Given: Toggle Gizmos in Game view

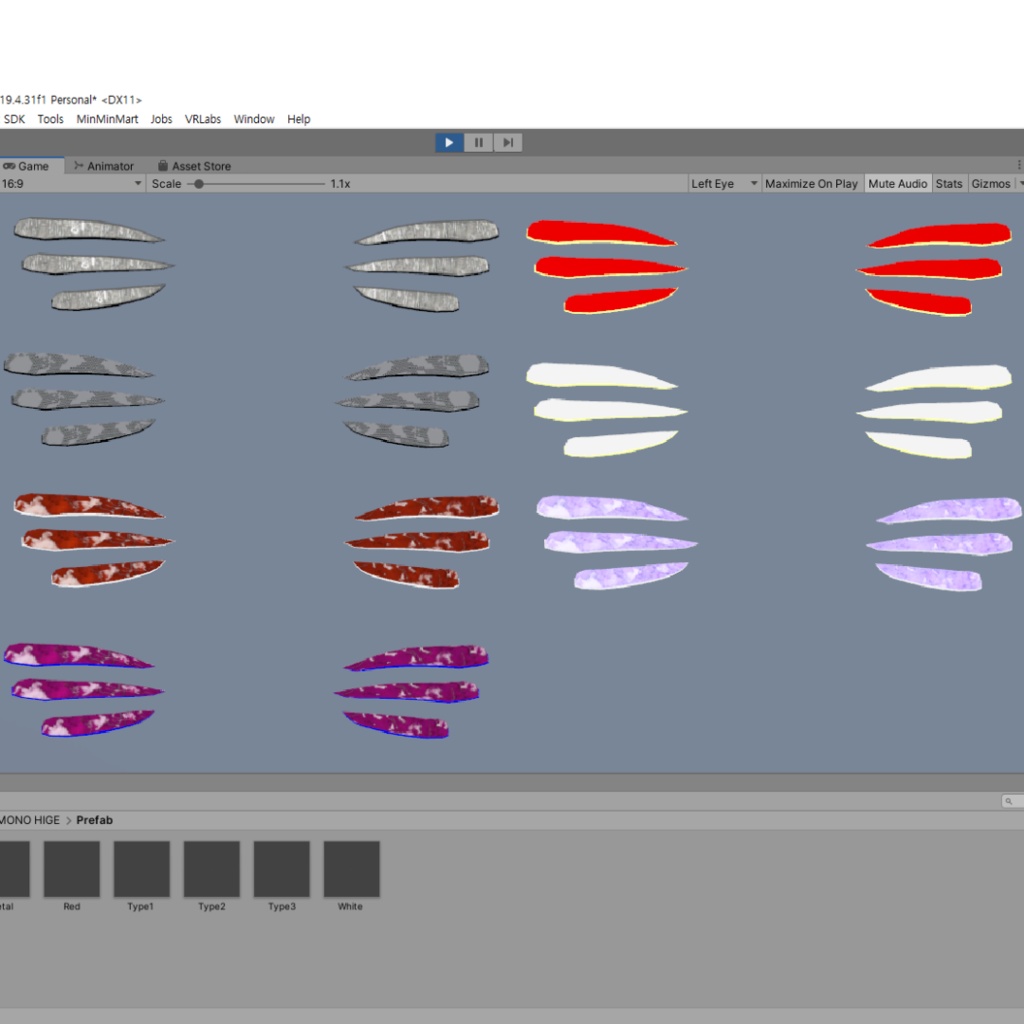Looking at the screenshot, I should pos(990,184).
